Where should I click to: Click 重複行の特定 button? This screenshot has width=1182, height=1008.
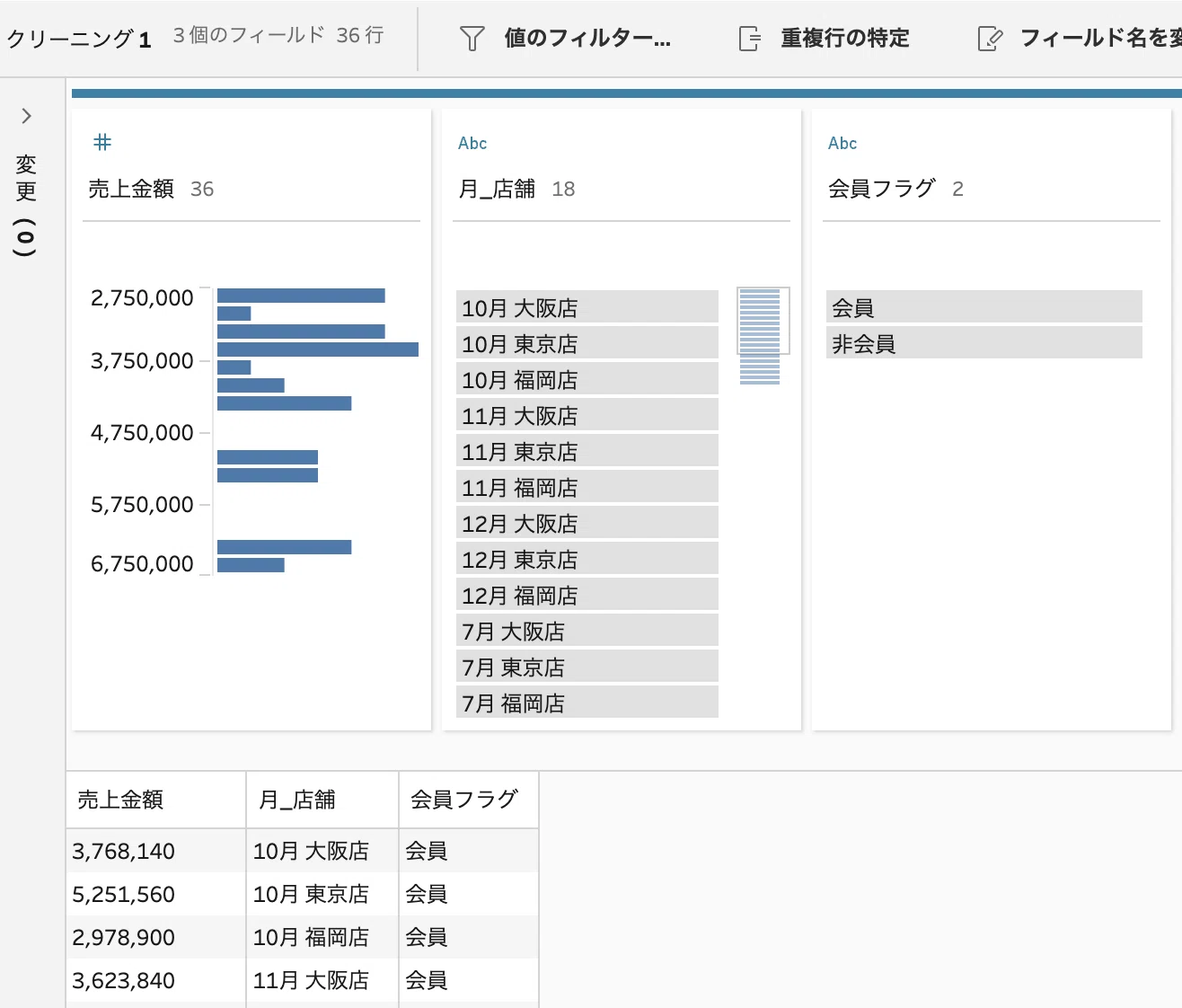pos(825,39)
